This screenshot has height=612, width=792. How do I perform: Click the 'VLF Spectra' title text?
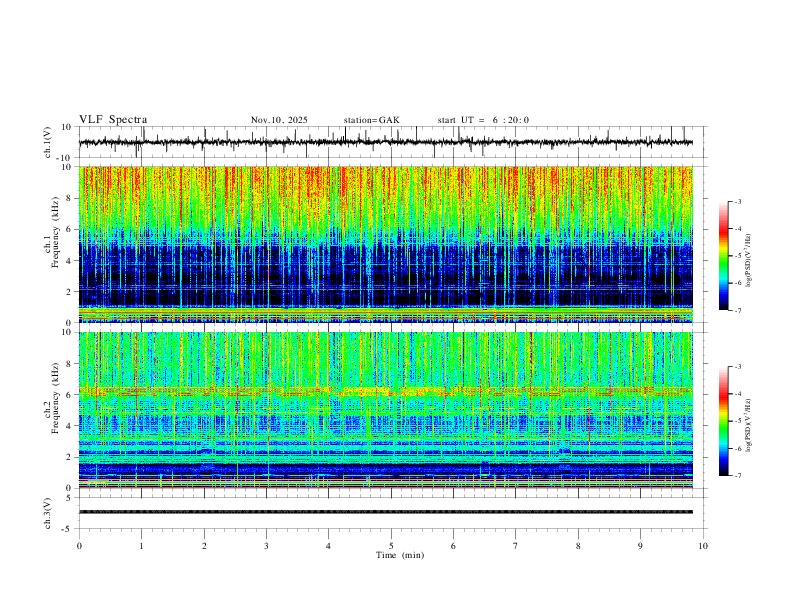[113, 120]
